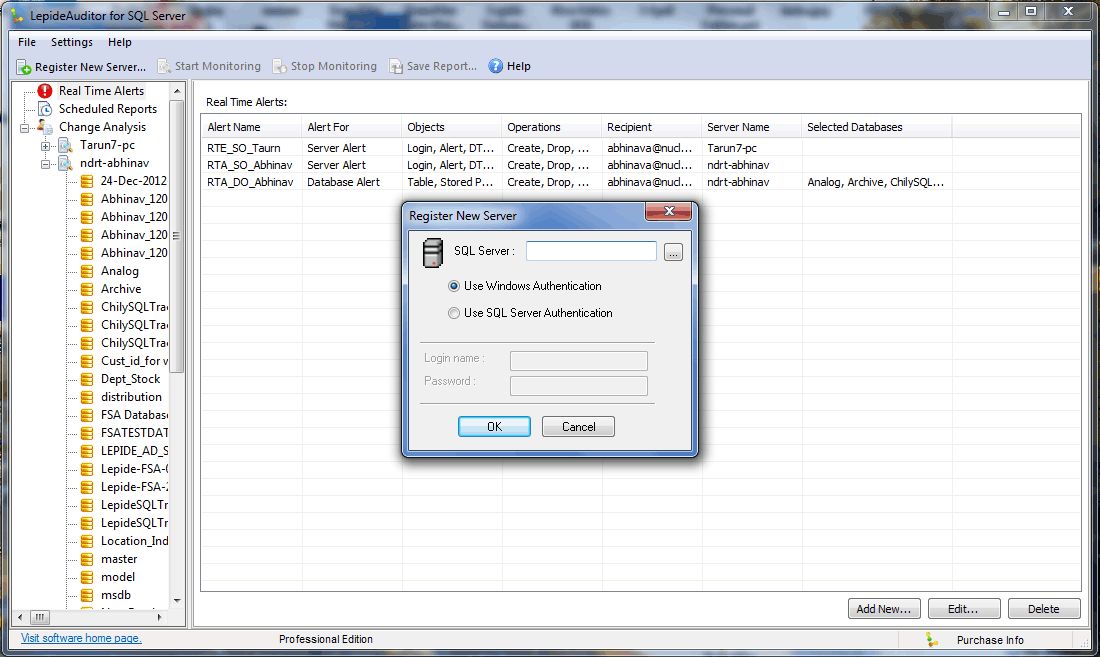Image resolution: width=1100 pixels, height=657 pixels.
Task: Open the Settings menu
Action: (72, 42)
